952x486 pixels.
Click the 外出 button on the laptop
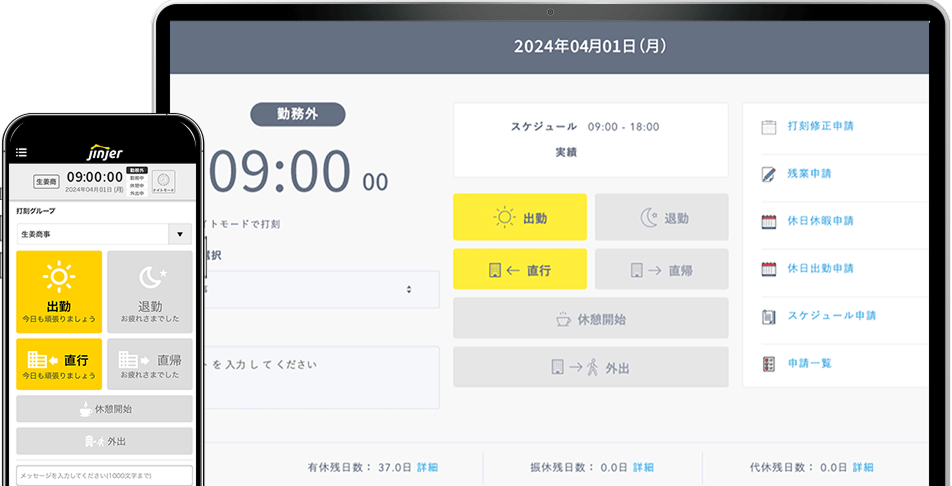tap(590, 368)
